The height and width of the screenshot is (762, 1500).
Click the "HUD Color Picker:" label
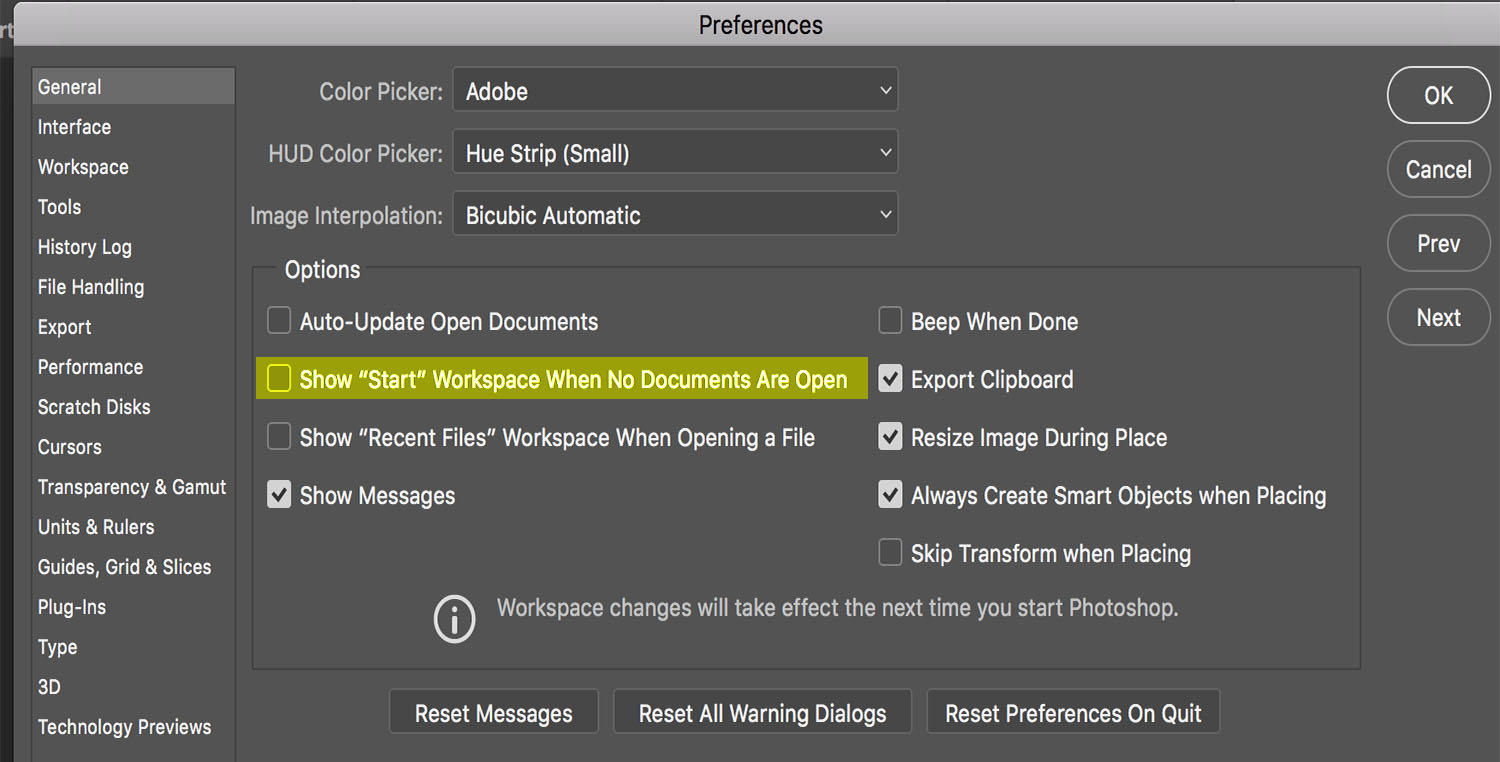click(355, 154)
